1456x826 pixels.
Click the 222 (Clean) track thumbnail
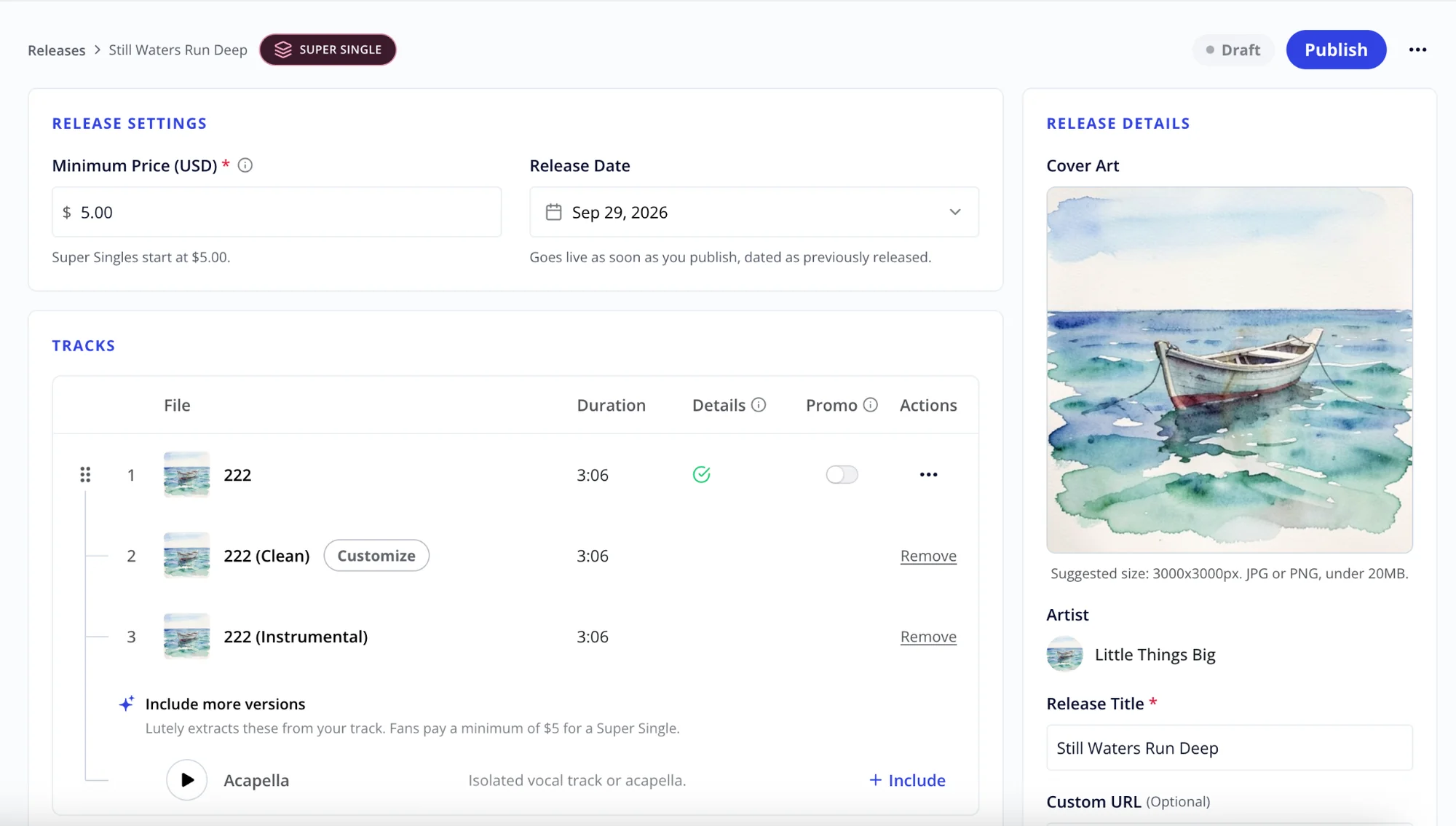click(x=186, y=556)
